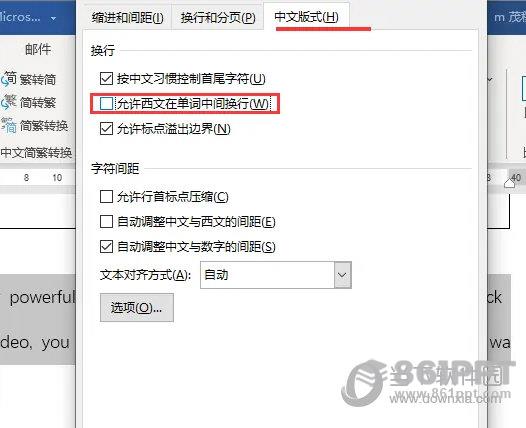Enable 允许行首标点压缩 checkbox

coord(106,197)
